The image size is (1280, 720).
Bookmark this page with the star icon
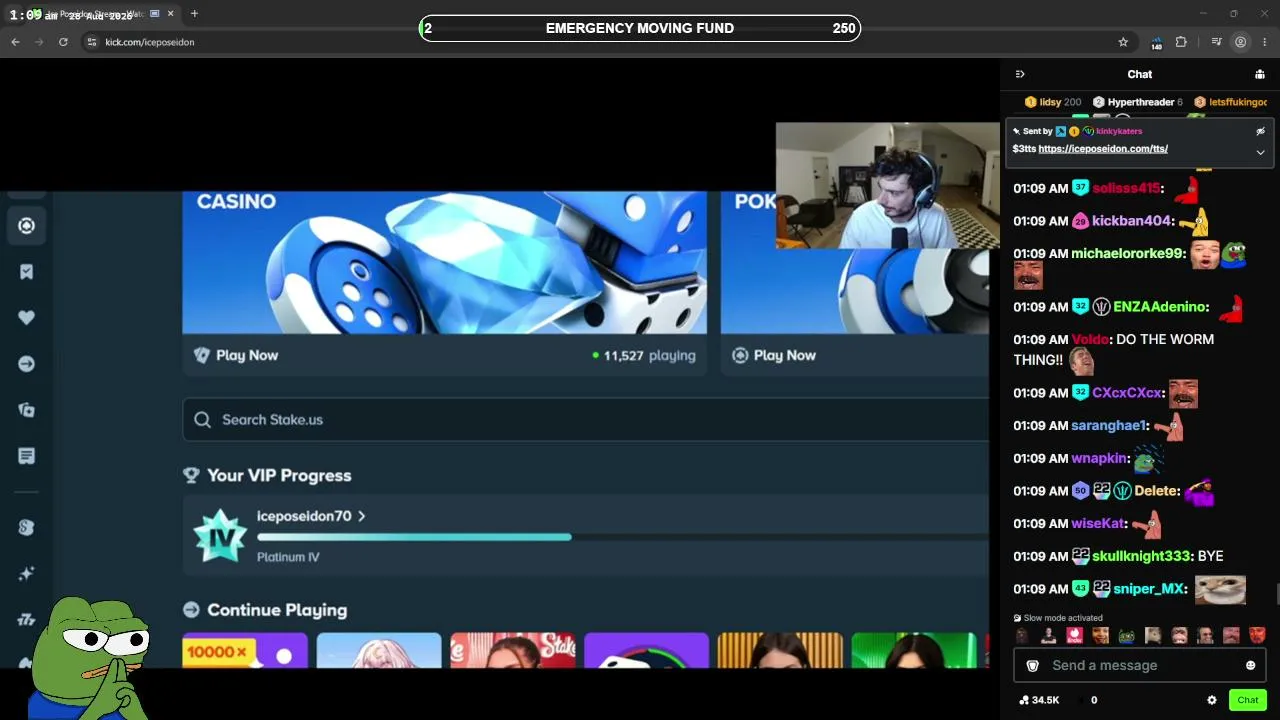pos(1123,42)
